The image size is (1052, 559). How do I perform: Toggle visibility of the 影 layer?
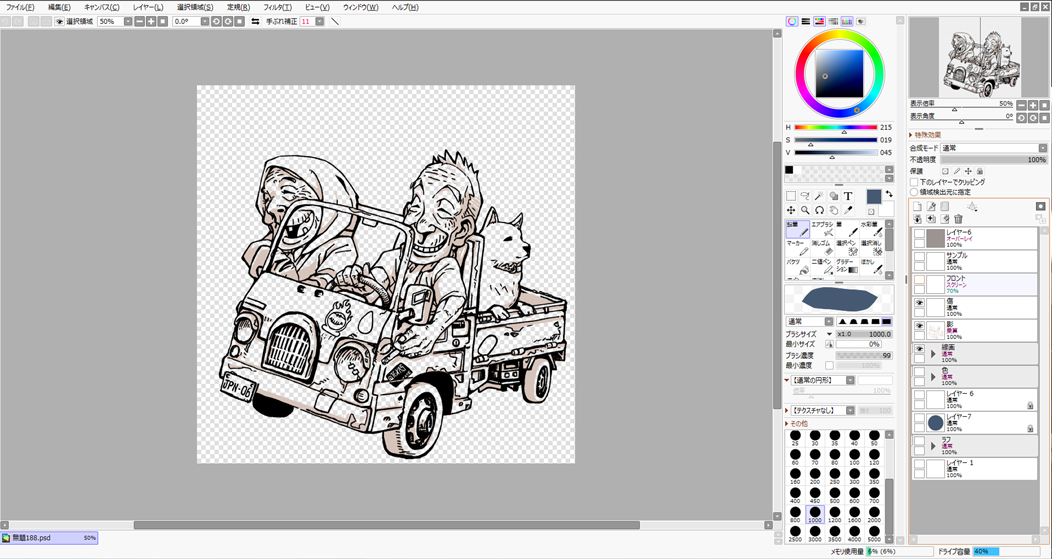(919, 327)
